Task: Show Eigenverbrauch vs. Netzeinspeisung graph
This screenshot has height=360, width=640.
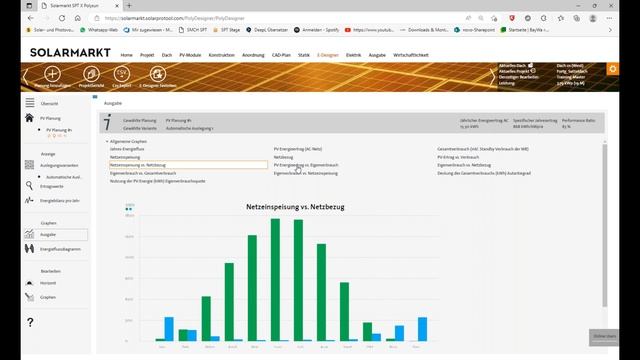Action: (x=305, y=173)
